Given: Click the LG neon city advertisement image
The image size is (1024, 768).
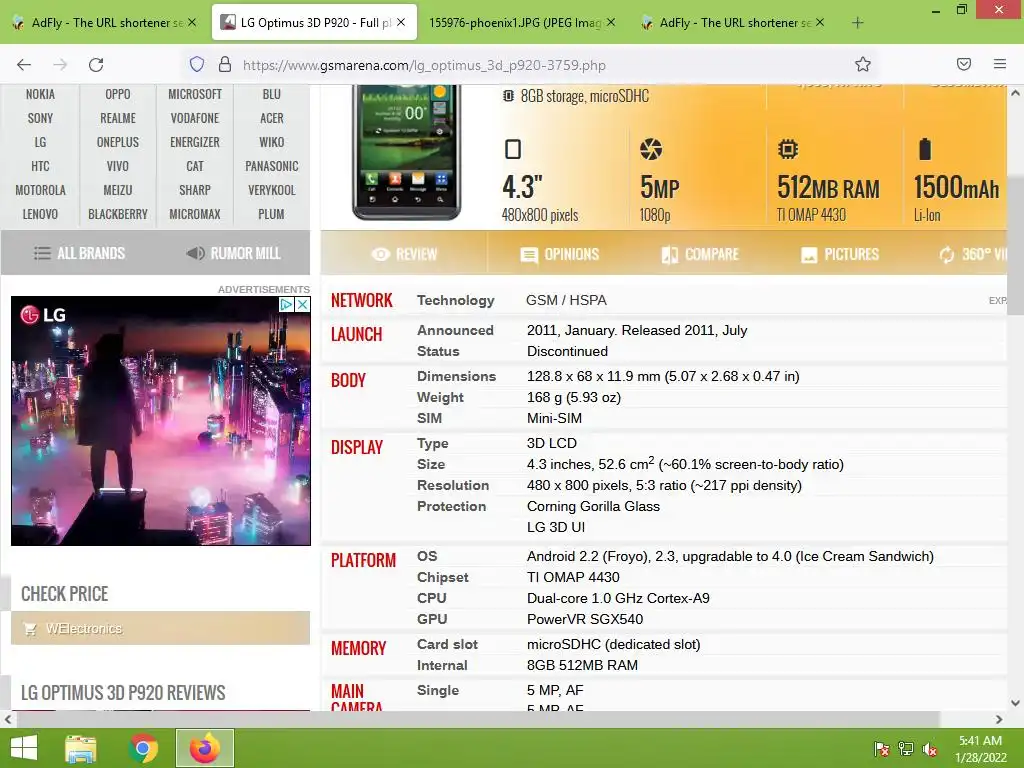Looking at the screenshot, I should click(161, 421).
